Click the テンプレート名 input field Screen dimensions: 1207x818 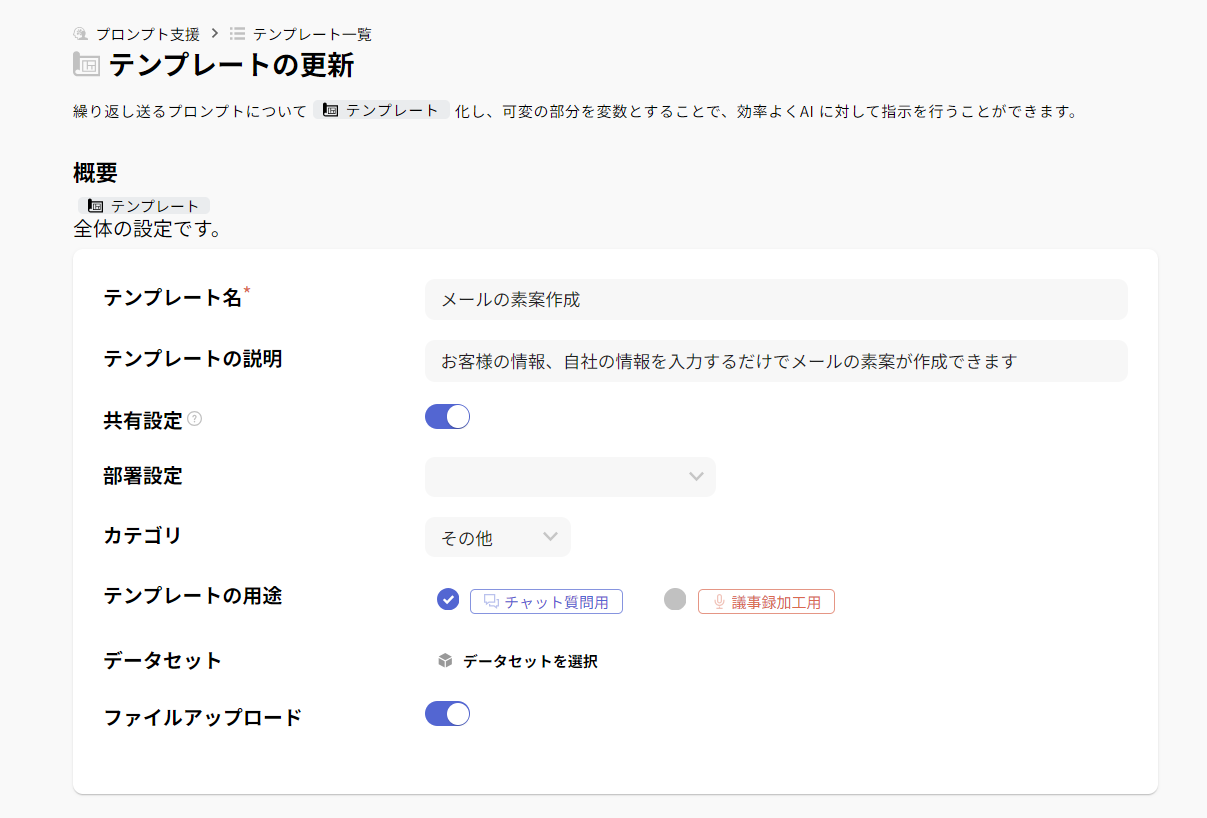775,299
